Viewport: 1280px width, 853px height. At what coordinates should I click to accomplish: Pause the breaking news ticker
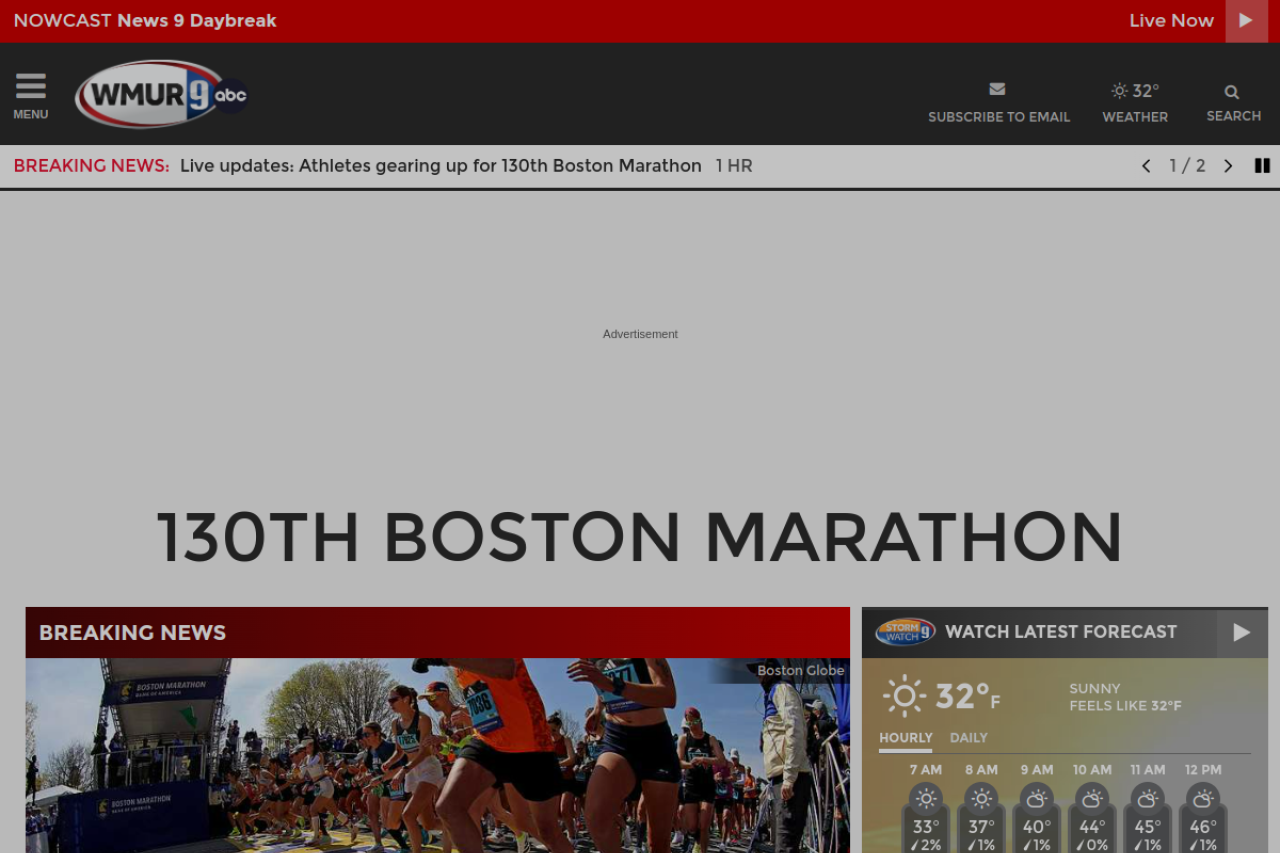[x=1262, y=166]
